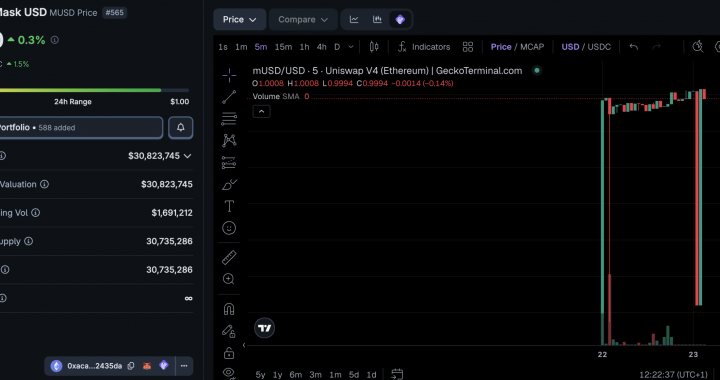Image resolution: width=720 pixels, height=380 pixels.
Task: Select the crosshair cursor tool
Action: point(229,75)
